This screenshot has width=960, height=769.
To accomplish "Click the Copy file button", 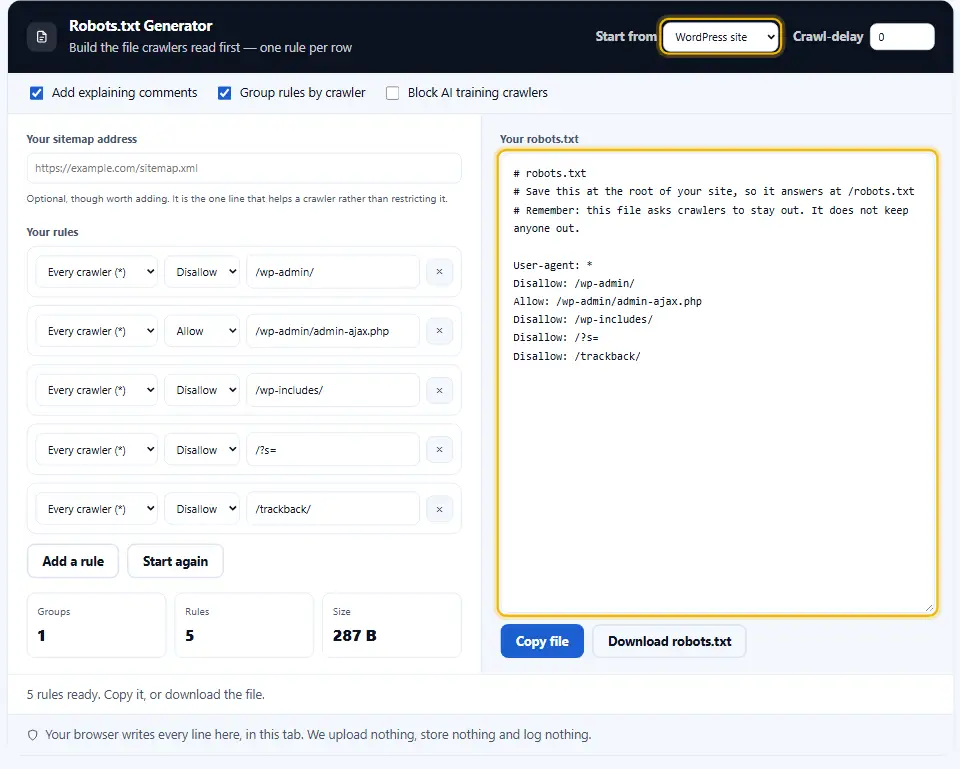I will pos(542,642).
